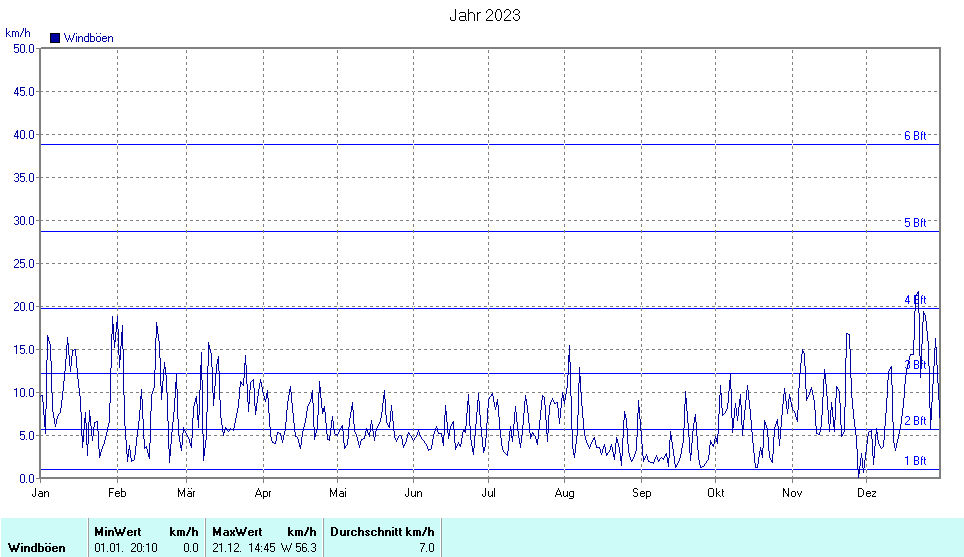
Task: Click the Windböen legend label text
Action: pos(88,38)
